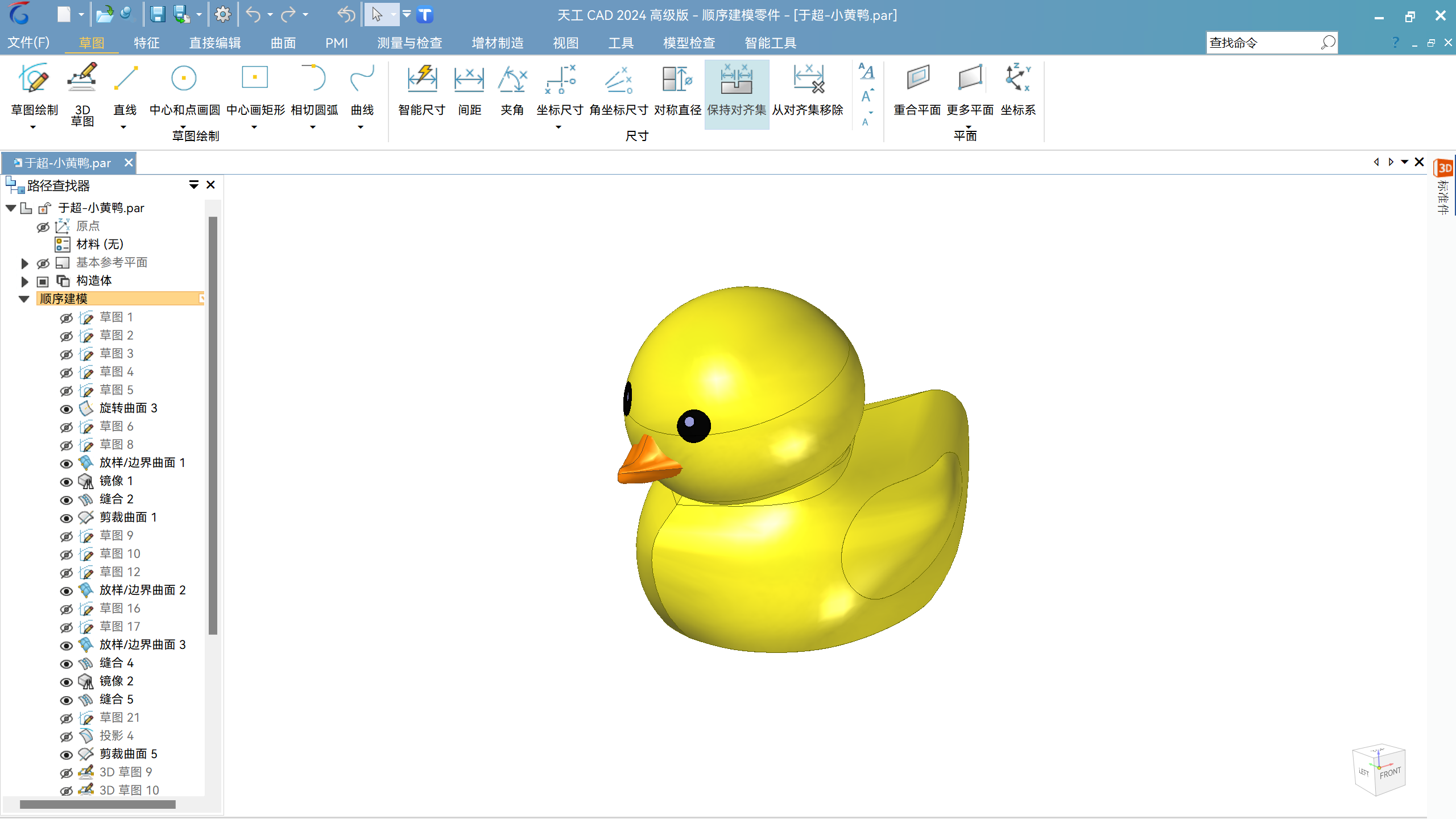Open the 路径查找器 panel options dropdown
The image size is (1456, 819).
click(194, 185)
